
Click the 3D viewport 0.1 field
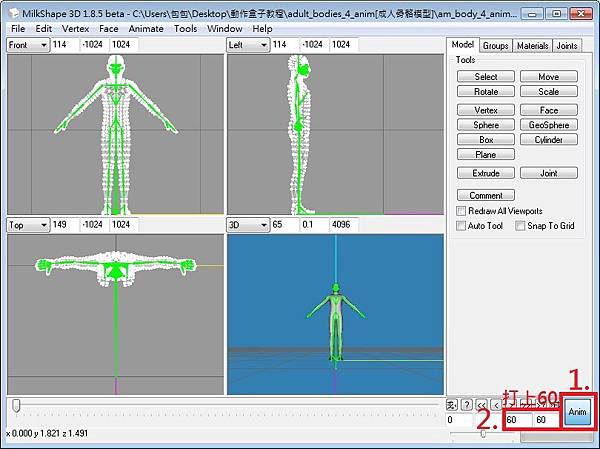tap(315, 225)
